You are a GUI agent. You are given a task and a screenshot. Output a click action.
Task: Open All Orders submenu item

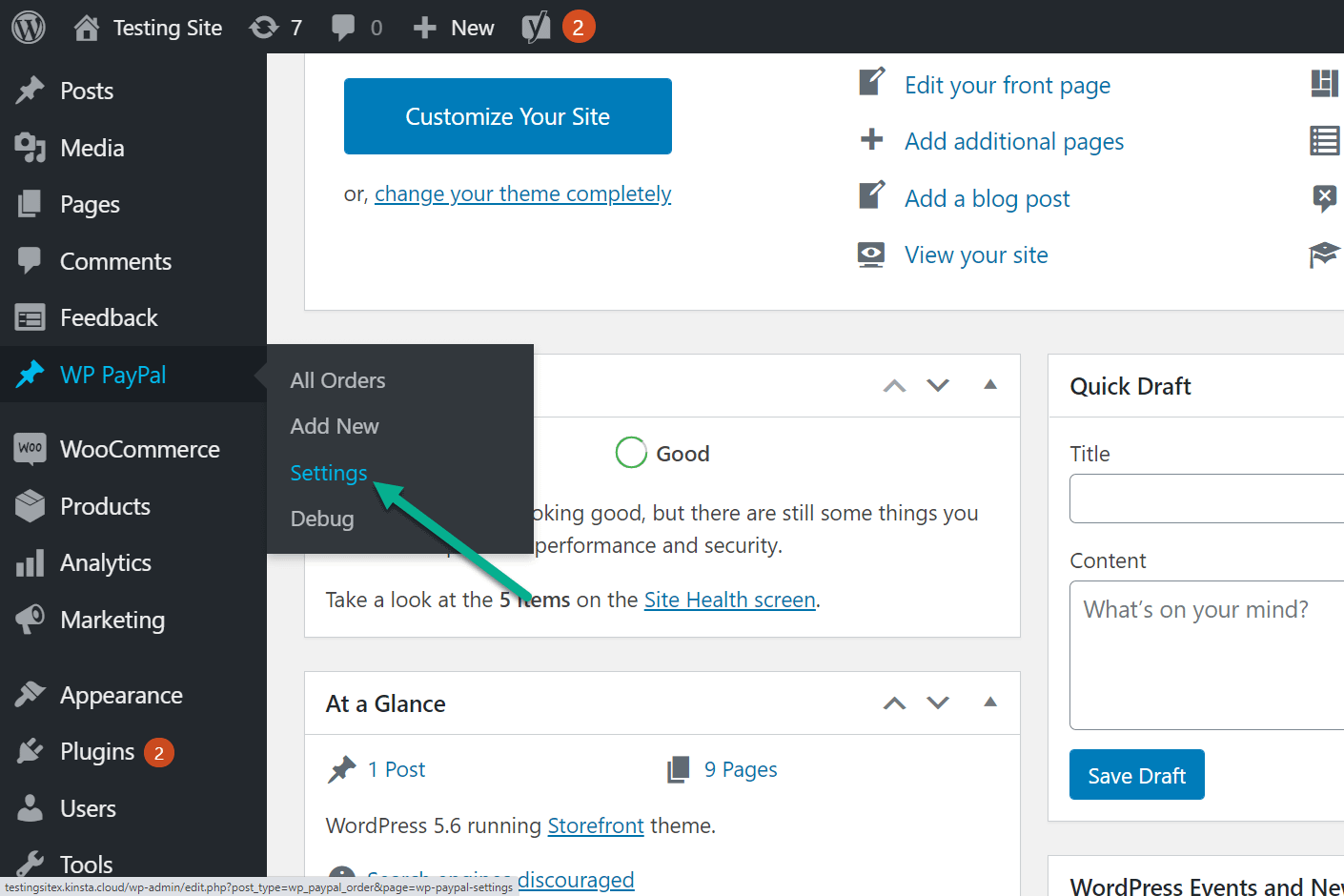tap(337, 380)
